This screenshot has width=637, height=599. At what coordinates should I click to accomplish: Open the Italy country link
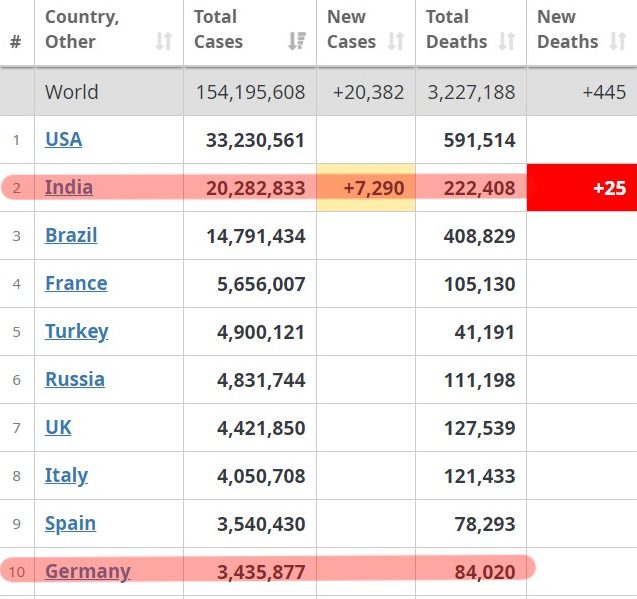click(x=66, y=475)
